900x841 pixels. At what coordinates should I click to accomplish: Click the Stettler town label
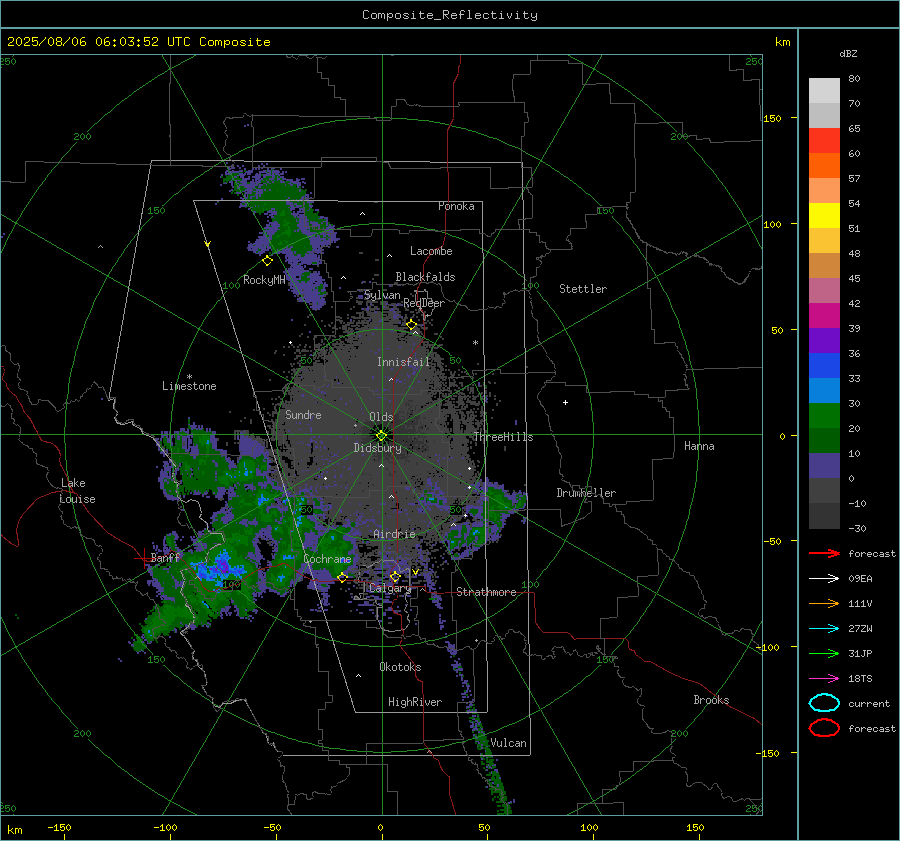[583, 289]
